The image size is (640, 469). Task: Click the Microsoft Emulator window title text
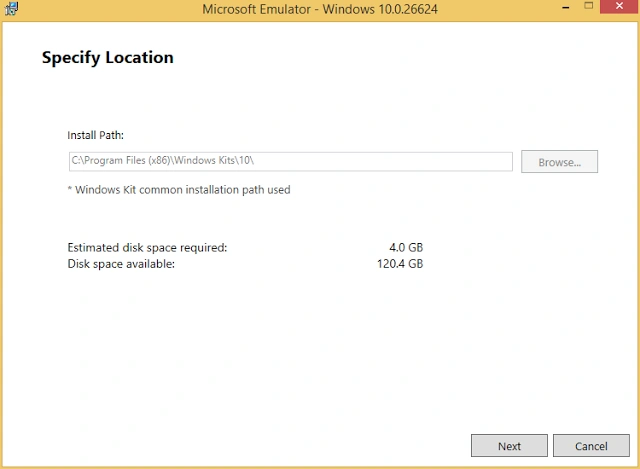coord(320,9)
